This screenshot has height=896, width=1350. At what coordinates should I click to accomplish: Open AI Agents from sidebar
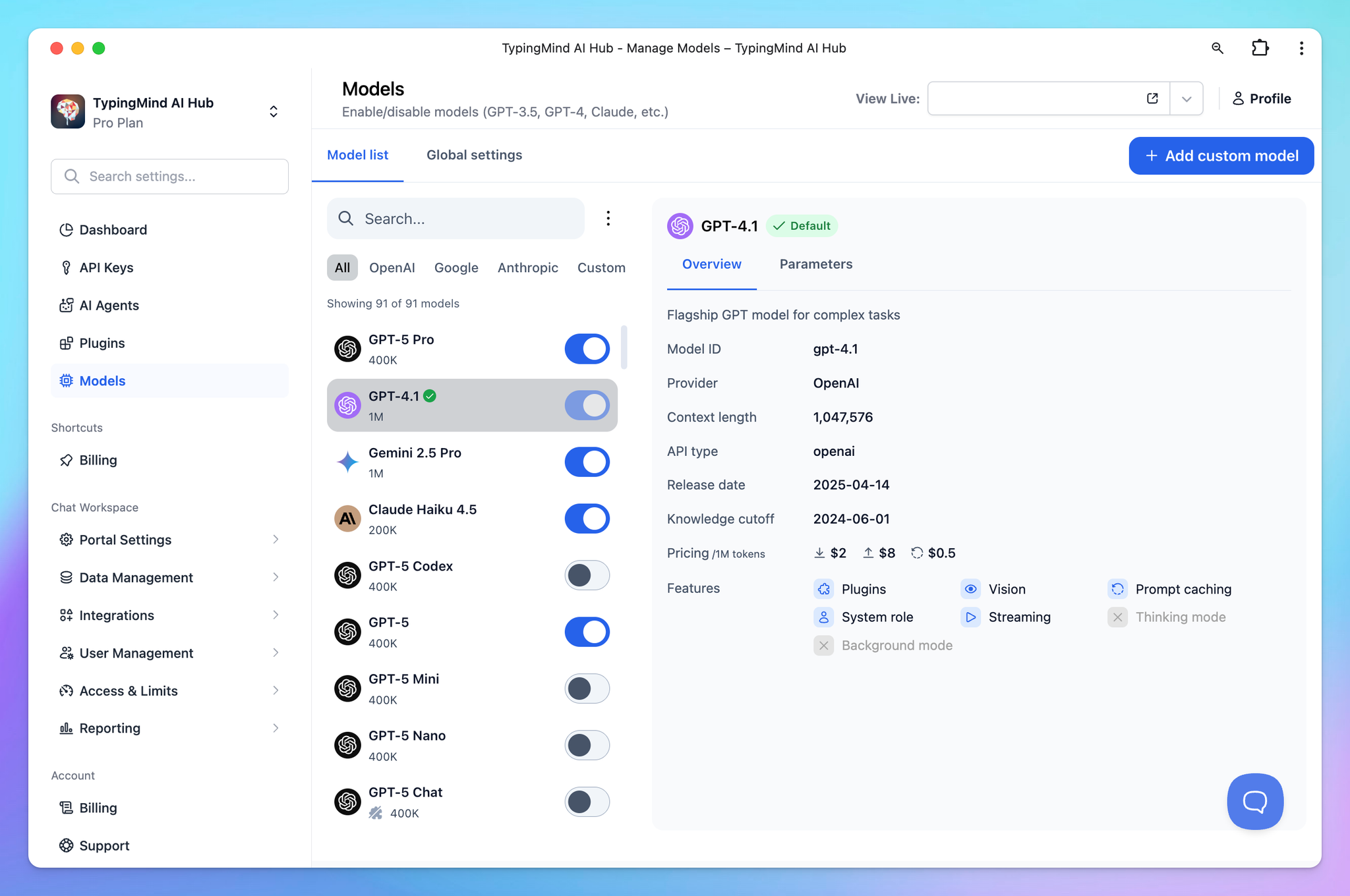109,305
